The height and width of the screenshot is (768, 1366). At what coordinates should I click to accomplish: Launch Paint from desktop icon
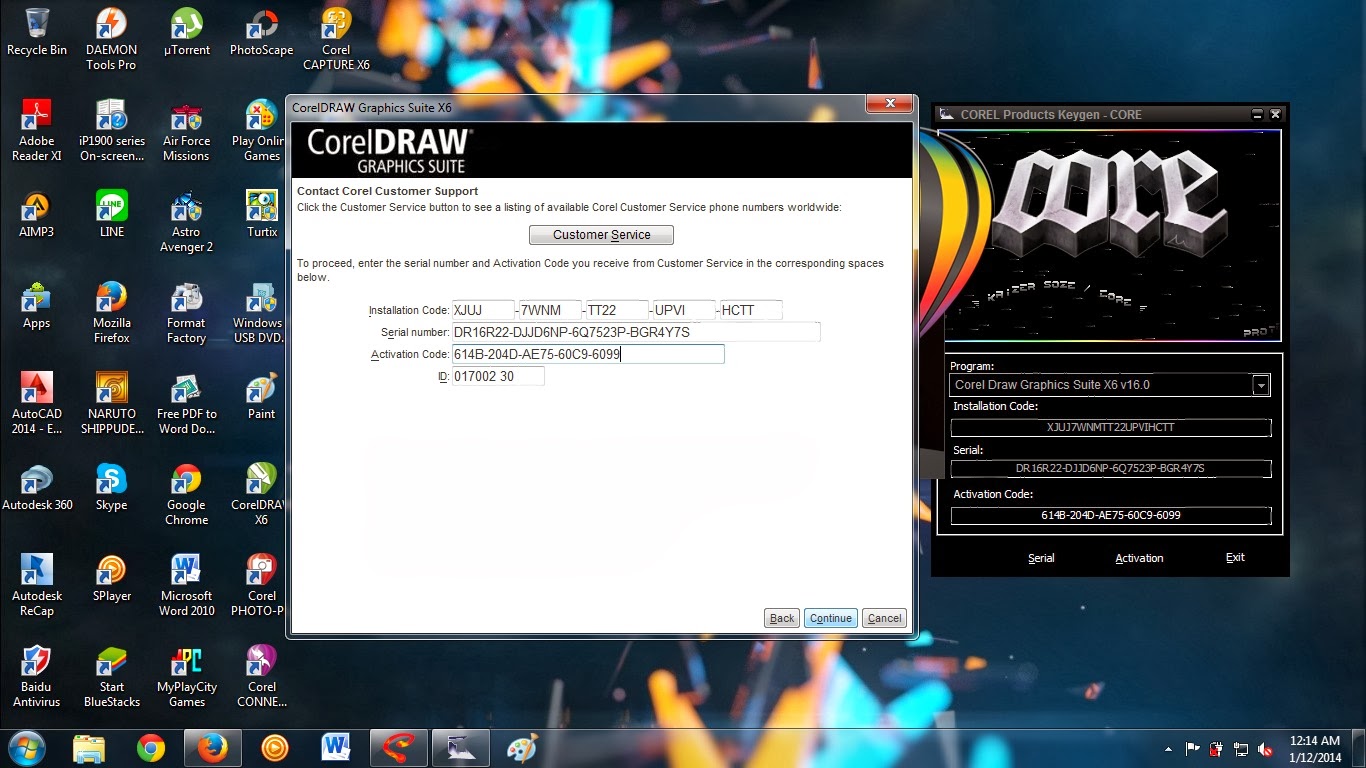click(262, 396)
